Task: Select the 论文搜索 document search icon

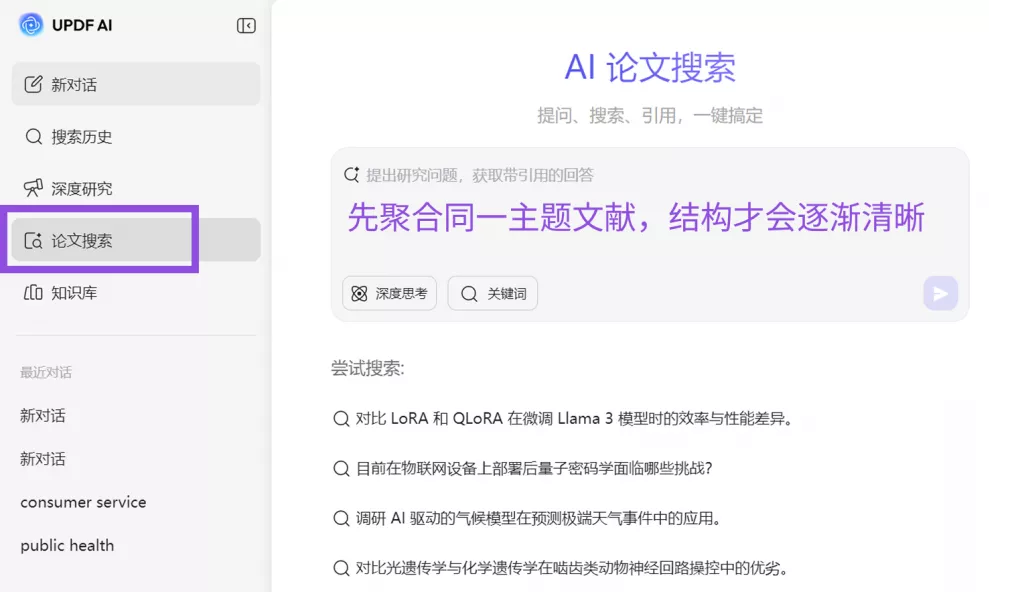Action: (x=33, y=240)
